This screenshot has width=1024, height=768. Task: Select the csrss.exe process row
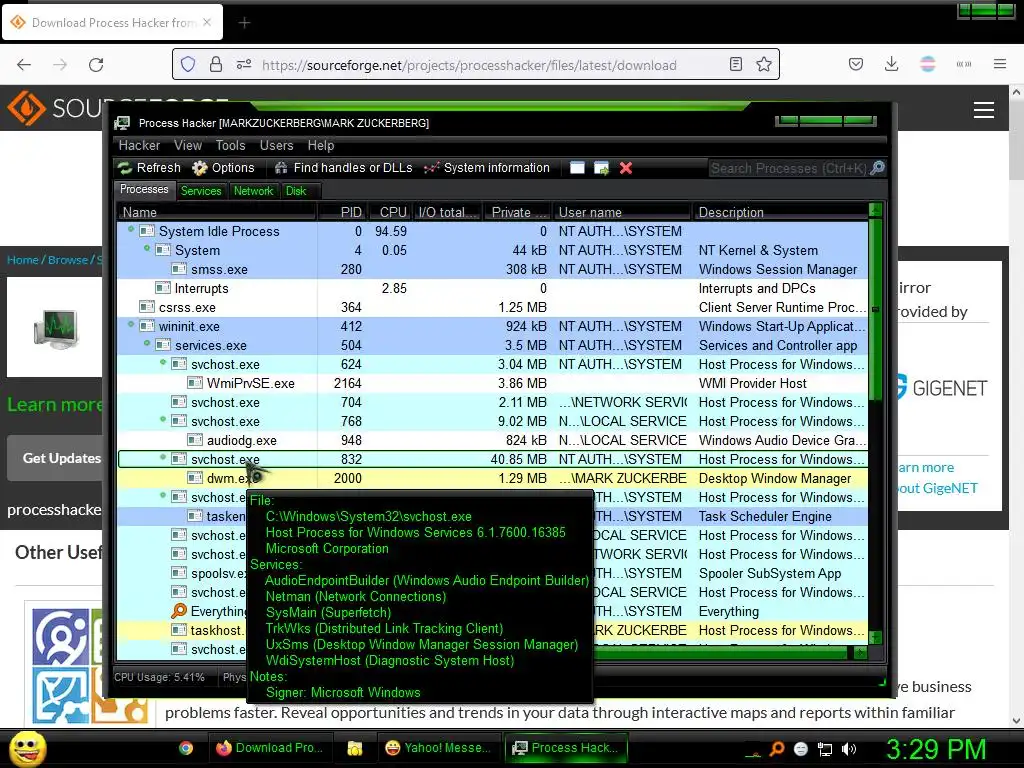[x=492, y=307]
